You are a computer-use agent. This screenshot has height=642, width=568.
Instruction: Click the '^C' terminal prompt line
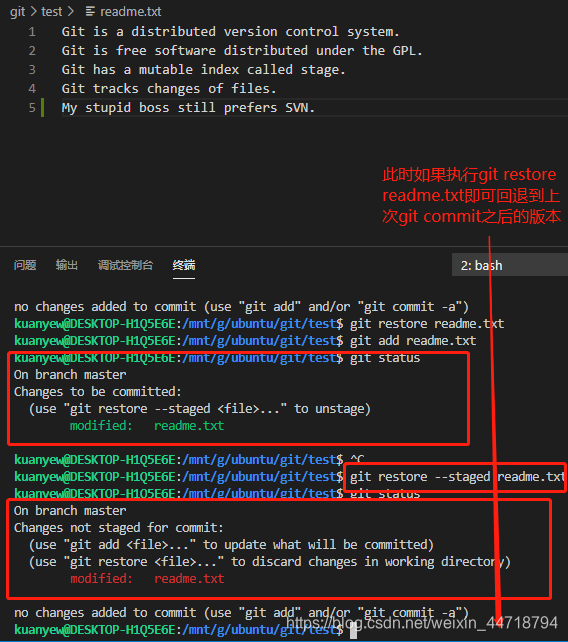[189, 460]
